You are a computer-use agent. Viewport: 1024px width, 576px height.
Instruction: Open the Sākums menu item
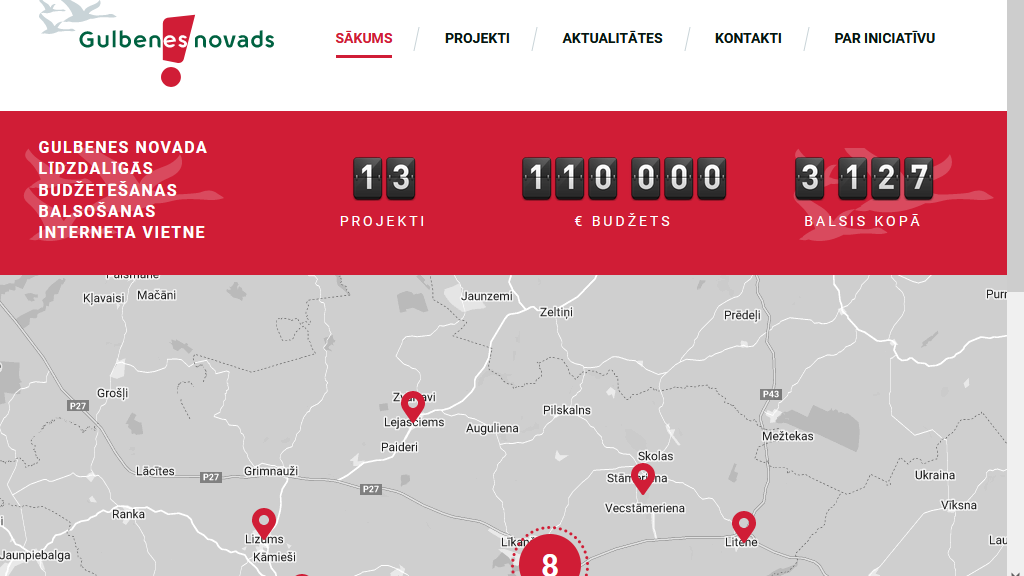click(364, 39)
